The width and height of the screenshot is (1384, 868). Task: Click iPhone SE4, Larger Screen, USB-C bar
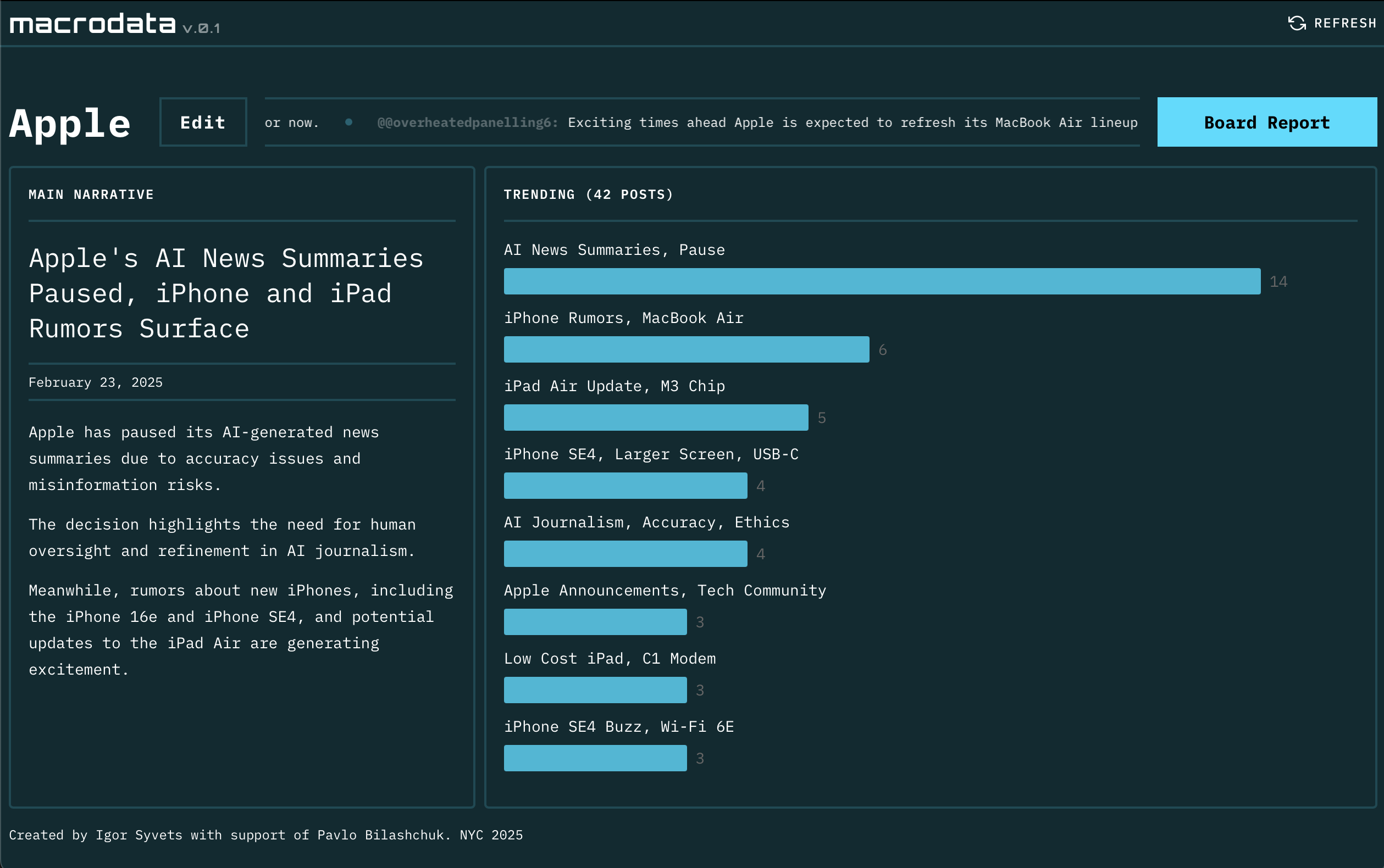pos(625,486)
